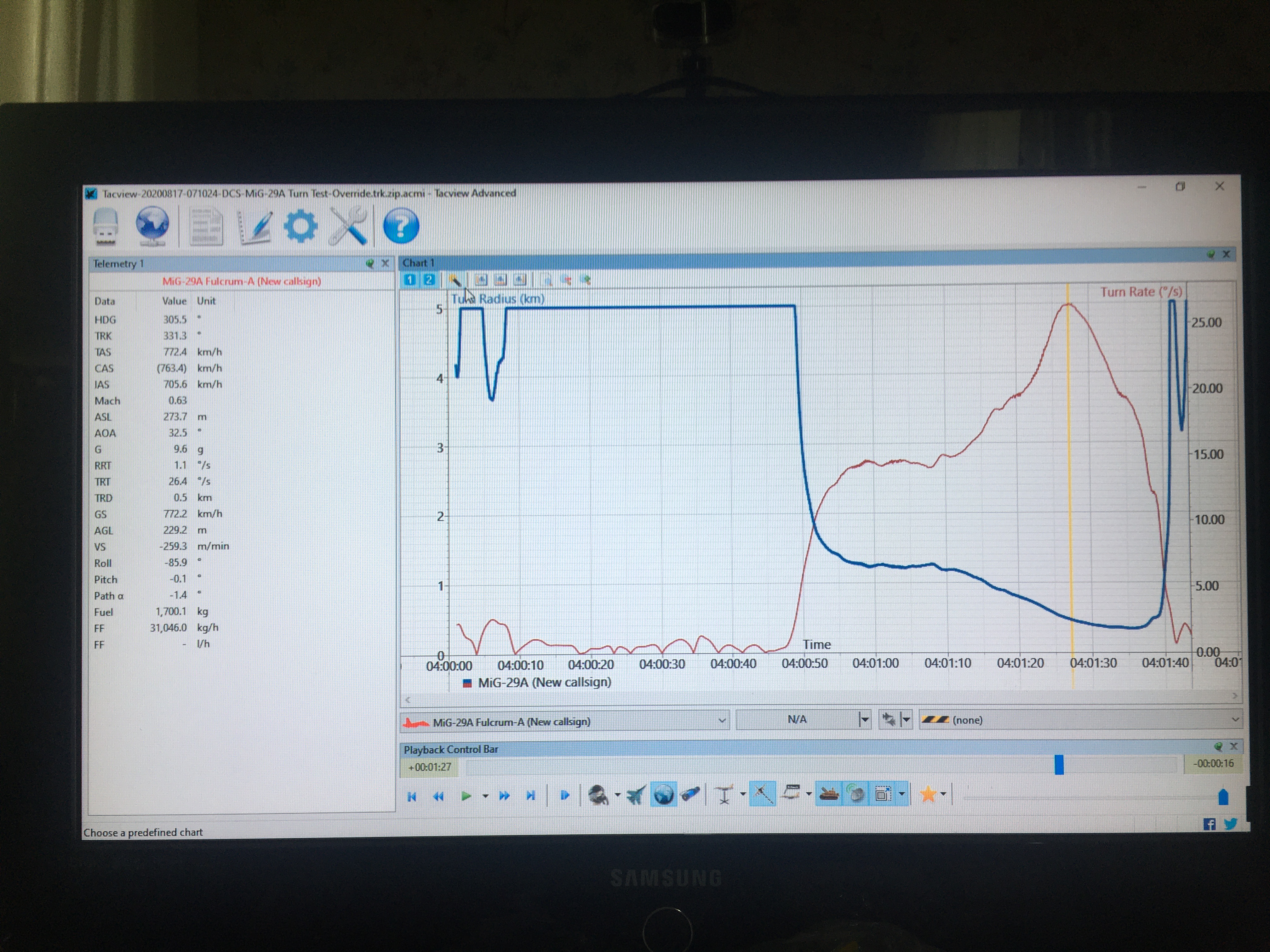Click chart zoom magnifier icon
Screen dimensions: 1270x952
547,280
